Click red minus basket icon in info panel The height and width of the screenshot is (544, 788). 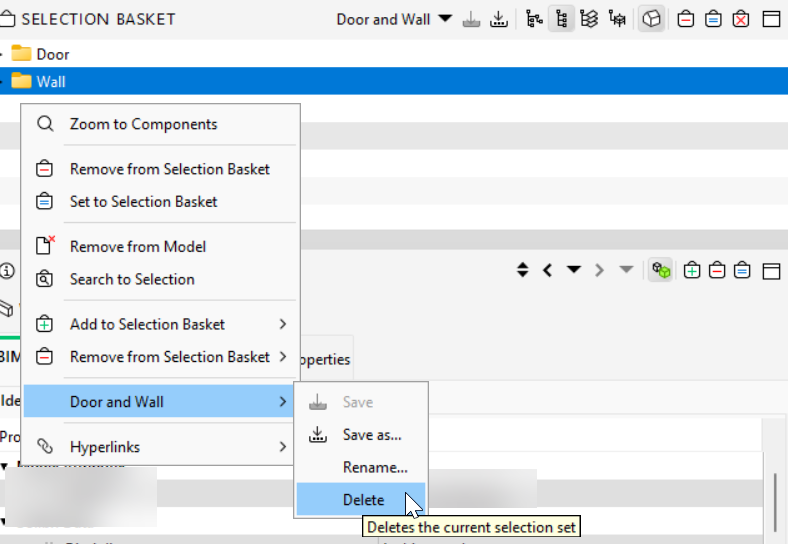(717, 270)
